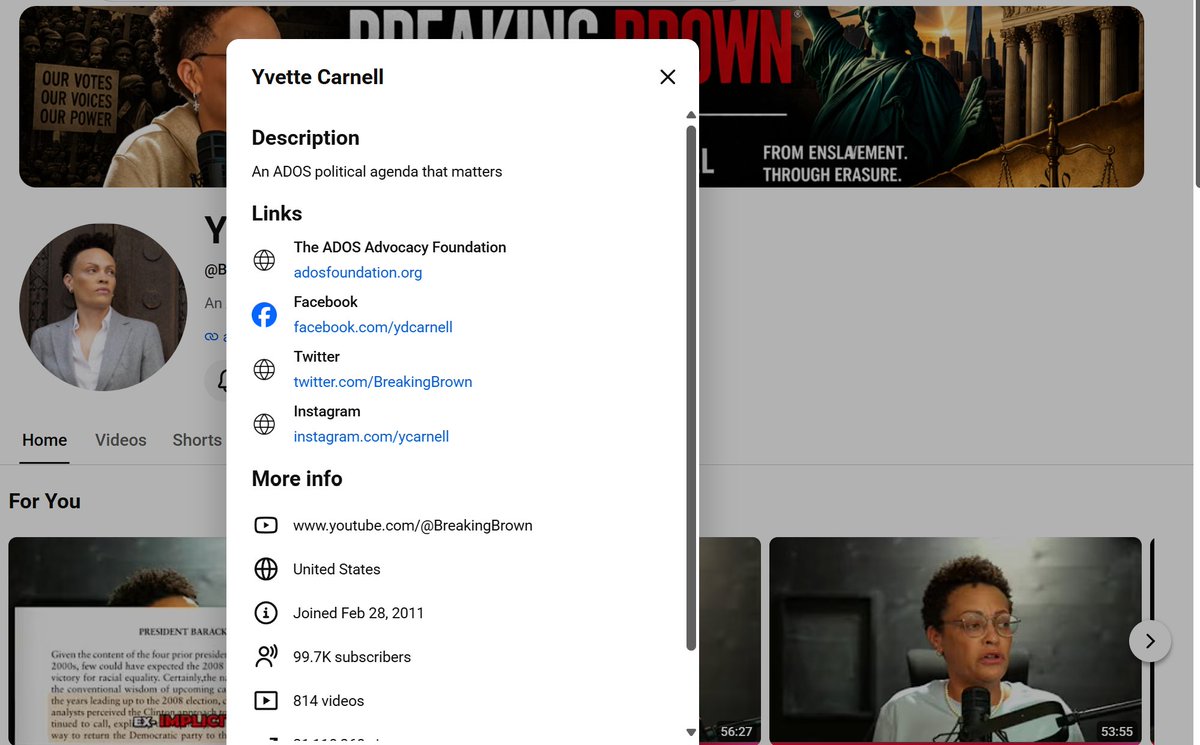Select the 814 videos text
Screen dimensions: 1200x745
click(x=328, y=701)
